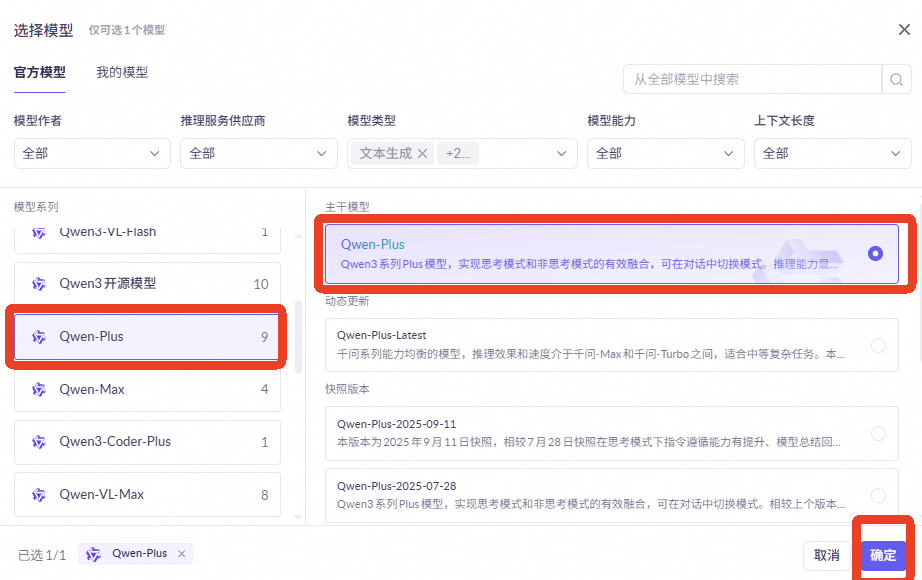The width and height of the screenshot is (922, 580).
Task: Click the Qwen-Plus series logo icon
Action: pyautogui.click(x=39, y=336)
